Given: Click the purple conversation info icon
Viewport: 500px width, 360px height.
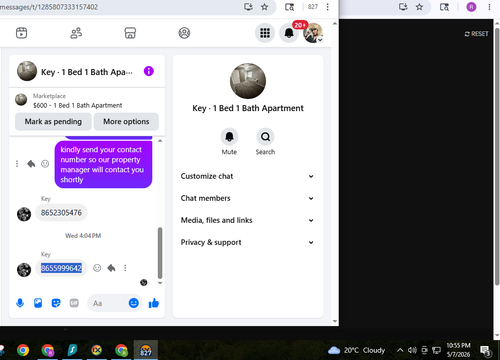Looking at the screenshot, I should pyautogui.click(x=149, y=71).
